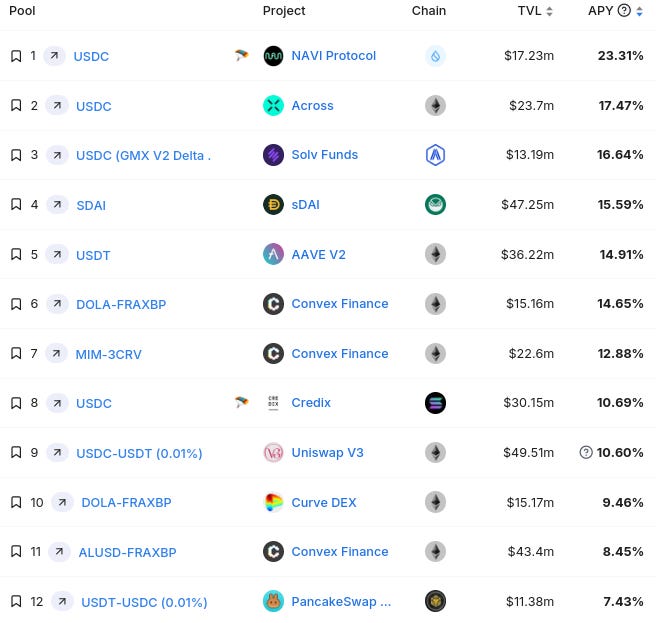This screenshot has height=623, width=656.
Task: Open the PancakeSwap project link
Action: (x=341, y=602)
